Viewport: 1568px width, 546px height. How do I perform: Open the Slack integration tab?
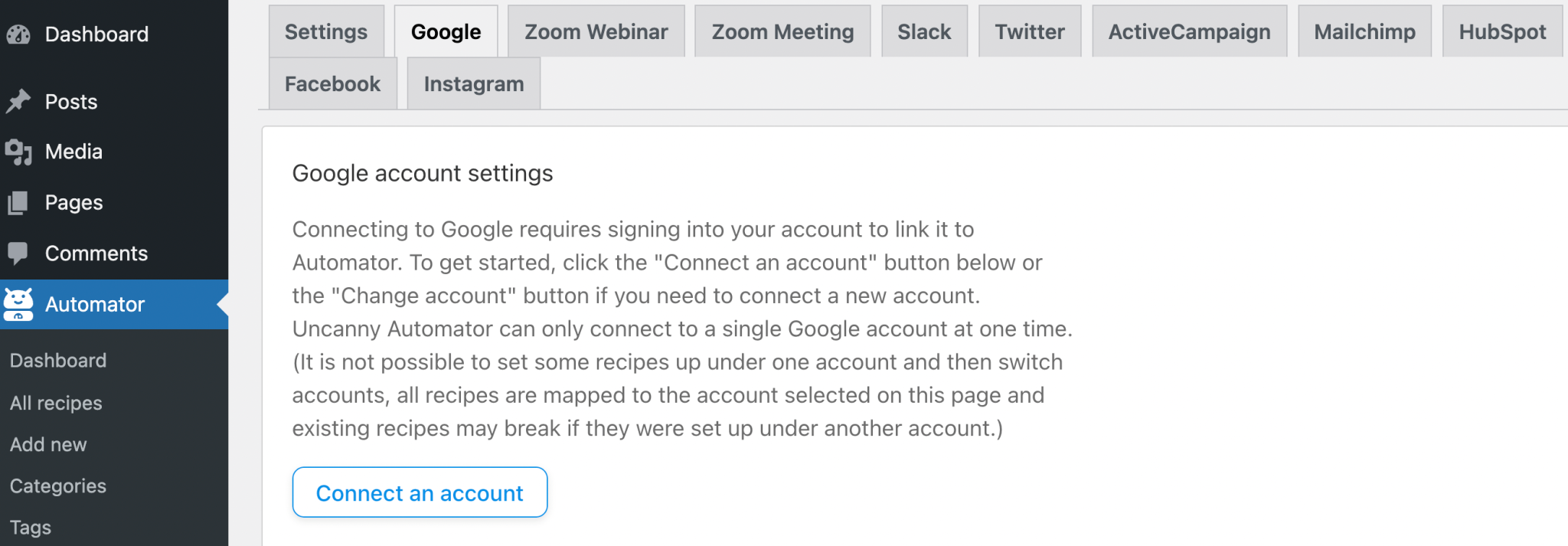coord(924,32)
